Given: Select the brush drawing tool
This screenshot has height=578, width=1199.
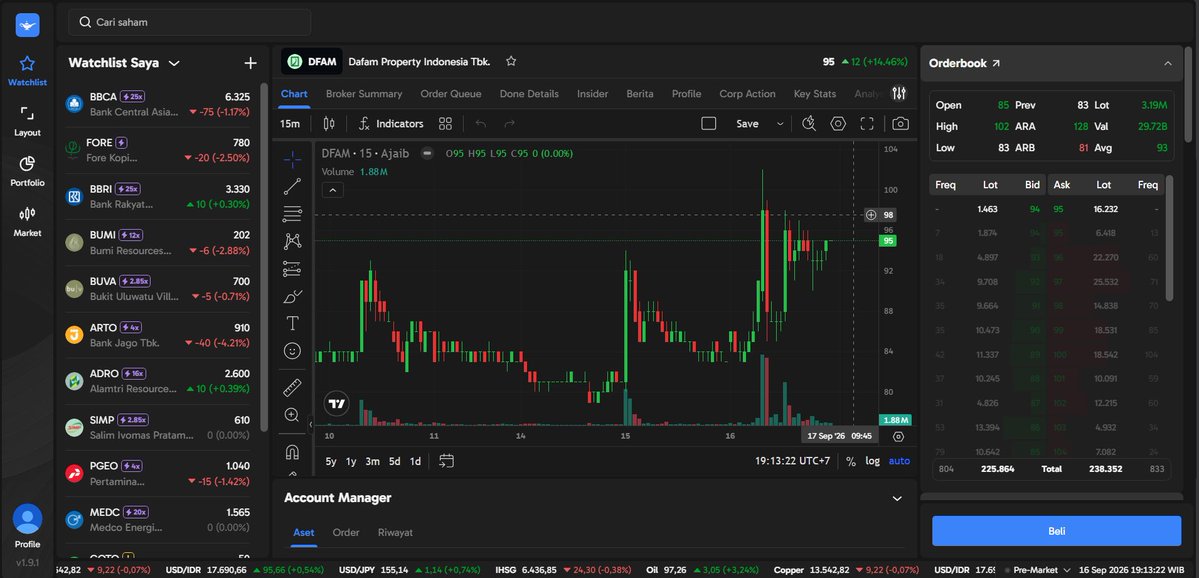Looking at the screenshot, I should point(292,296).
